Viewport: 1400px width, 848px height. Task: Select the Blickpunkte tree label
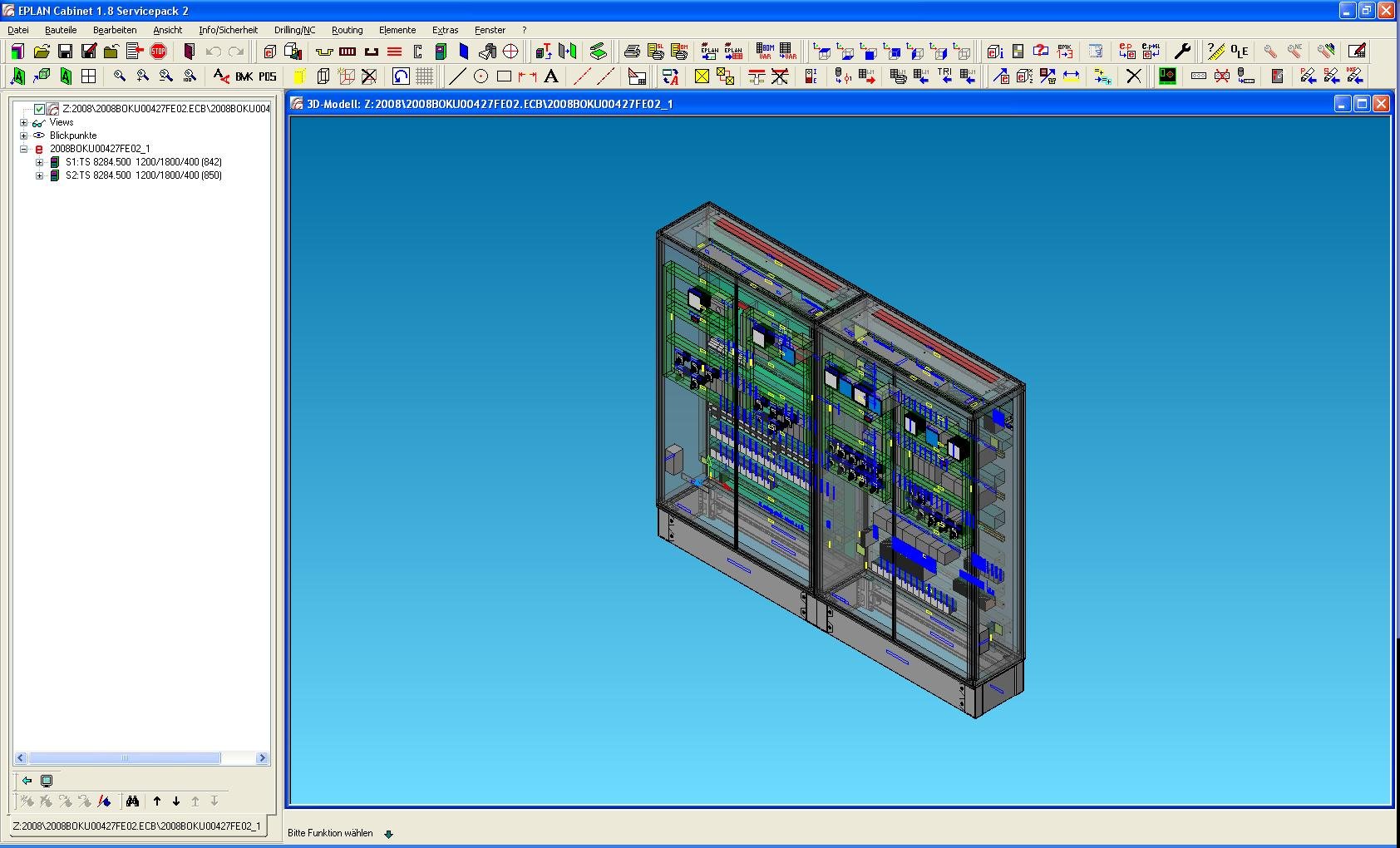click(x=73, y=136)
